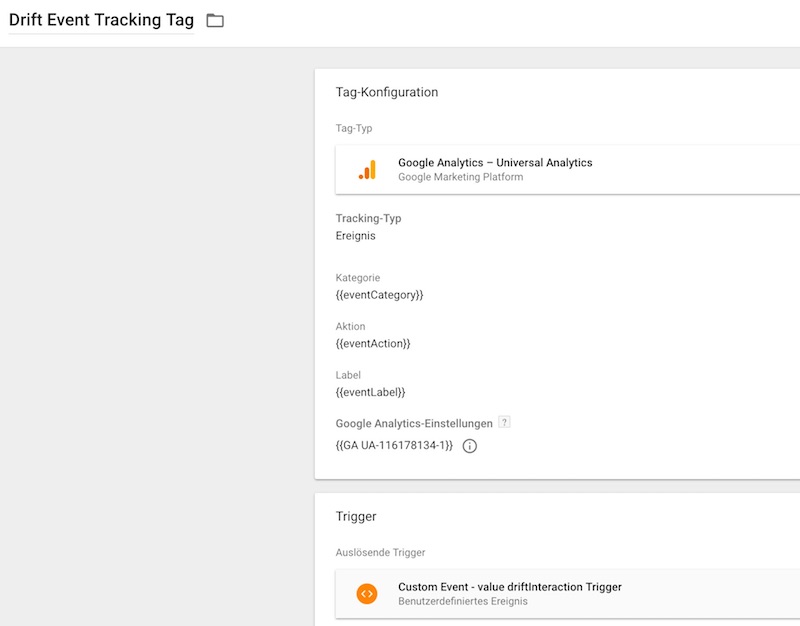Viewport: 800px width, 626px height.
Task: Click the Google Marketing Platform subtitle
Action: (460, 177)
